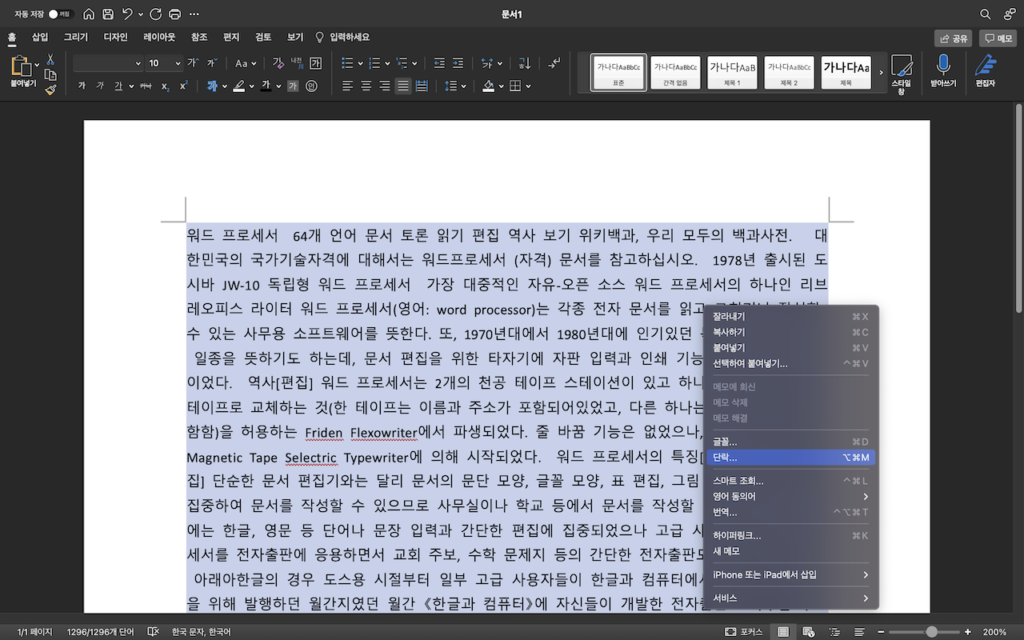Open the undo history dropdown arrow
This screenshot has height=640, width=1024.
point(140,14)
